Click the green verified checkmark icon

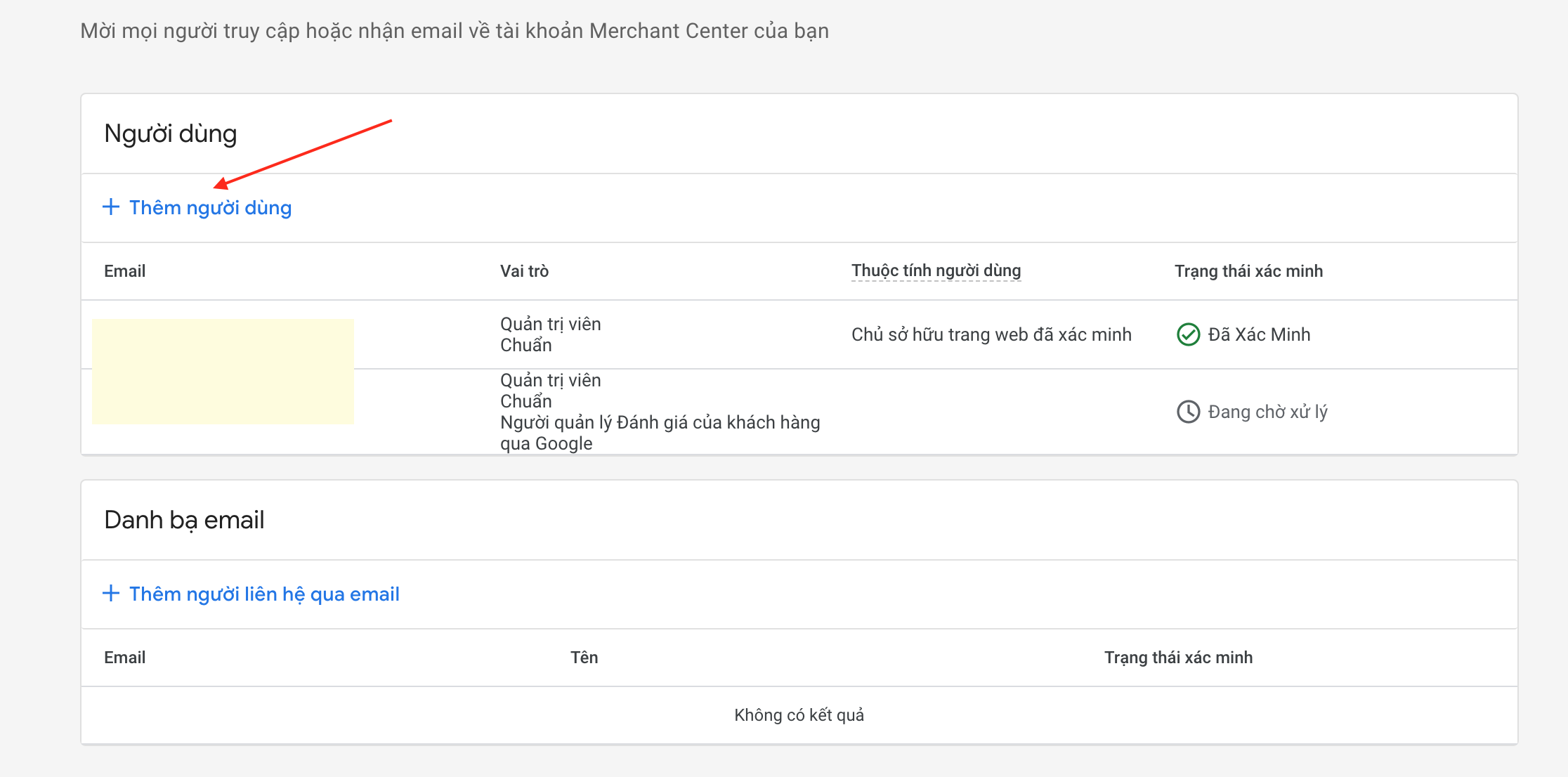(x=1188, y=334)
